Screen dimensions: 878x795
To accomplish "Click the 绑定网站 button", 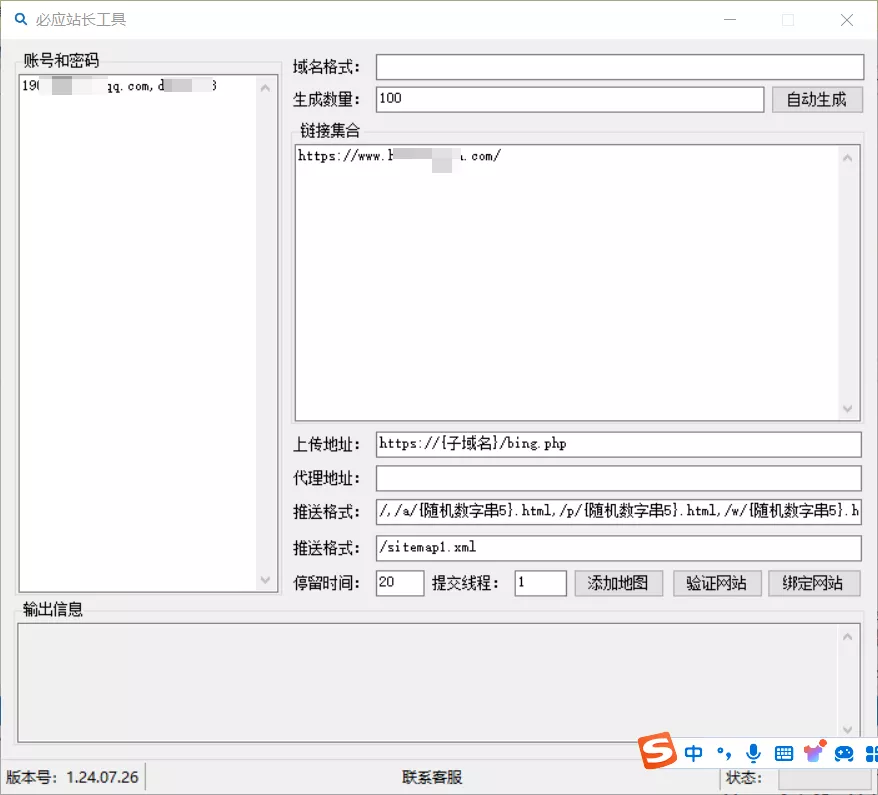I will pos(813,583).
